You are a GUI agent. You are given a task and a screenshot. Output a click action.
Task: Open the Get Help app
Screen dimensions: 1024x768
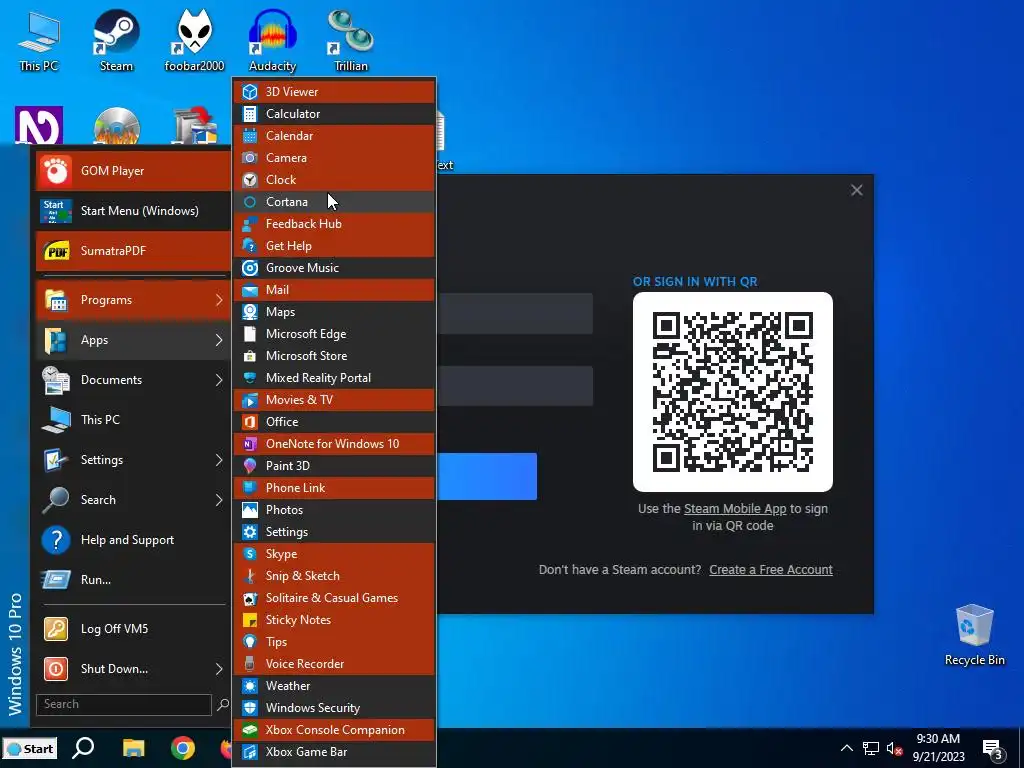pos(334,246)
